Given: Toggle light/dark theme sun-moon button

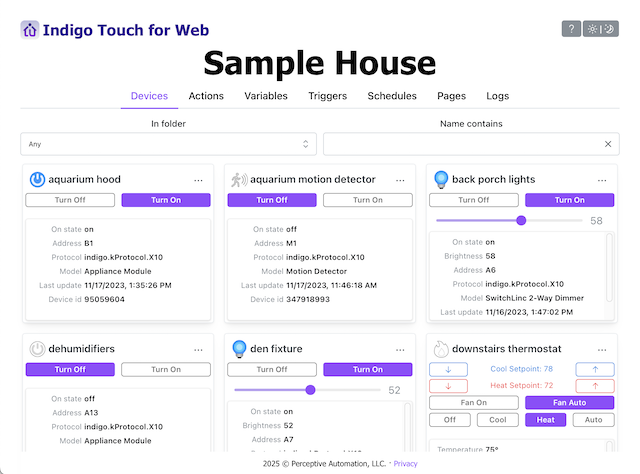Looking at the screenshot, I should [x=601, y=29].
